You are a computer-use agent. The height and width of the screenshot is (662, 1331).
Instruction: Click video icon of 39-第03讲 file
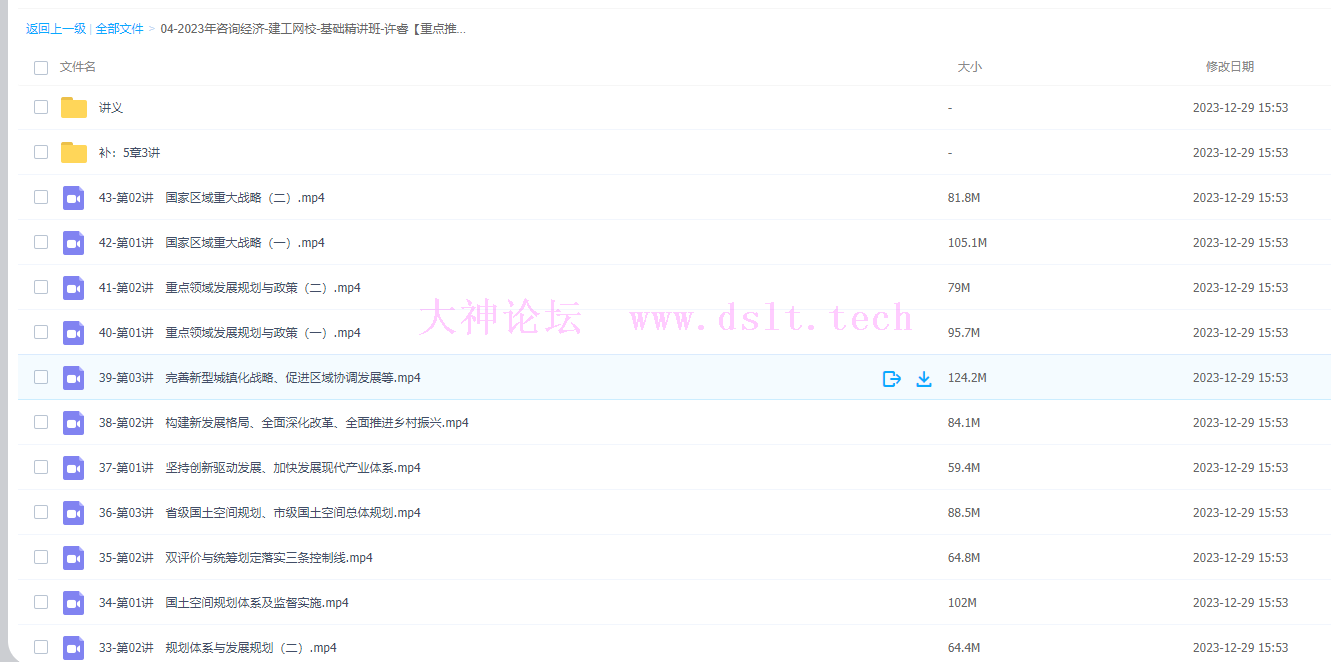[x=74, y=377]
